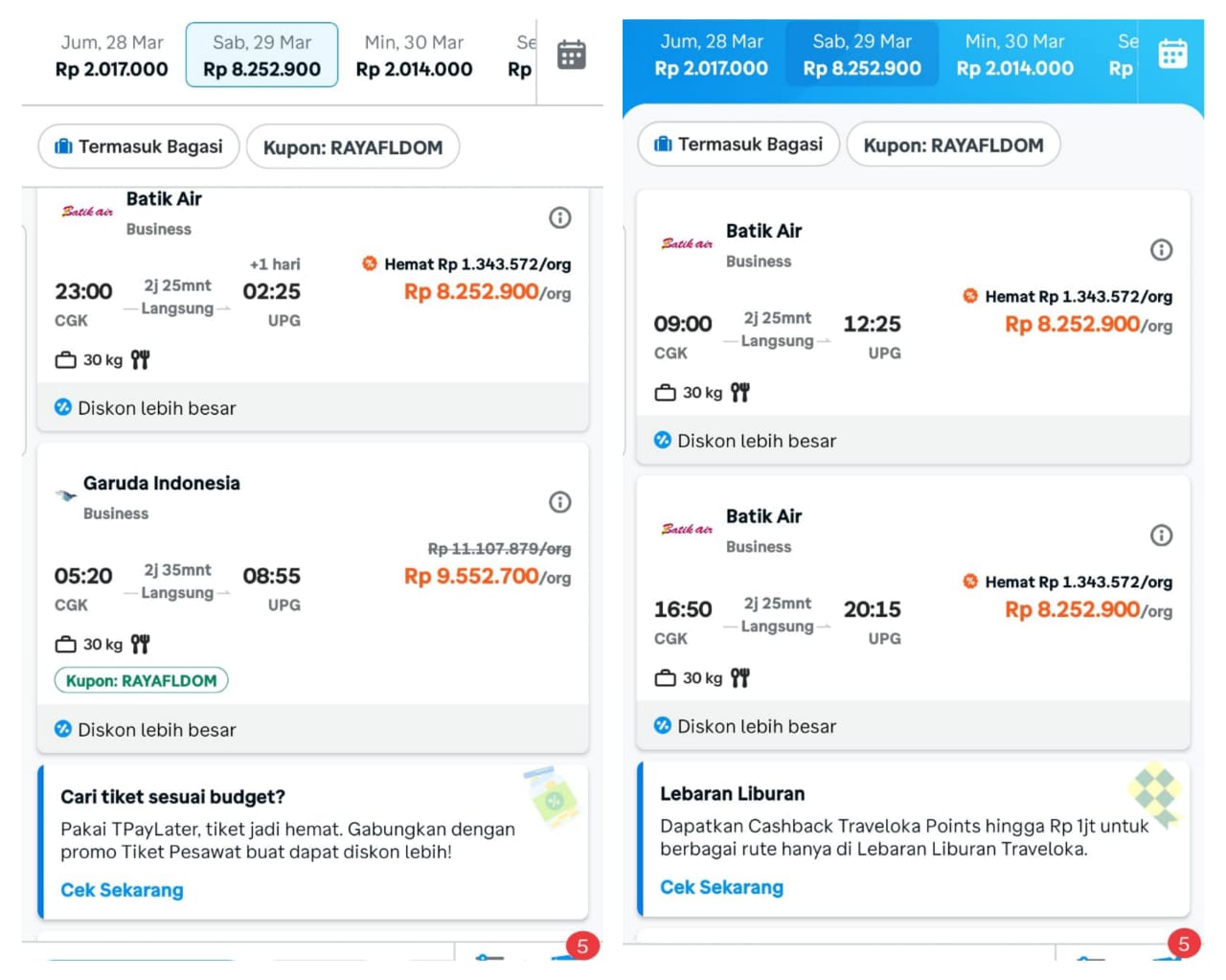Open the calendar icon in the white date bar
The width and height of the screenshot is (1226, 980).
(x=571, y=56)
